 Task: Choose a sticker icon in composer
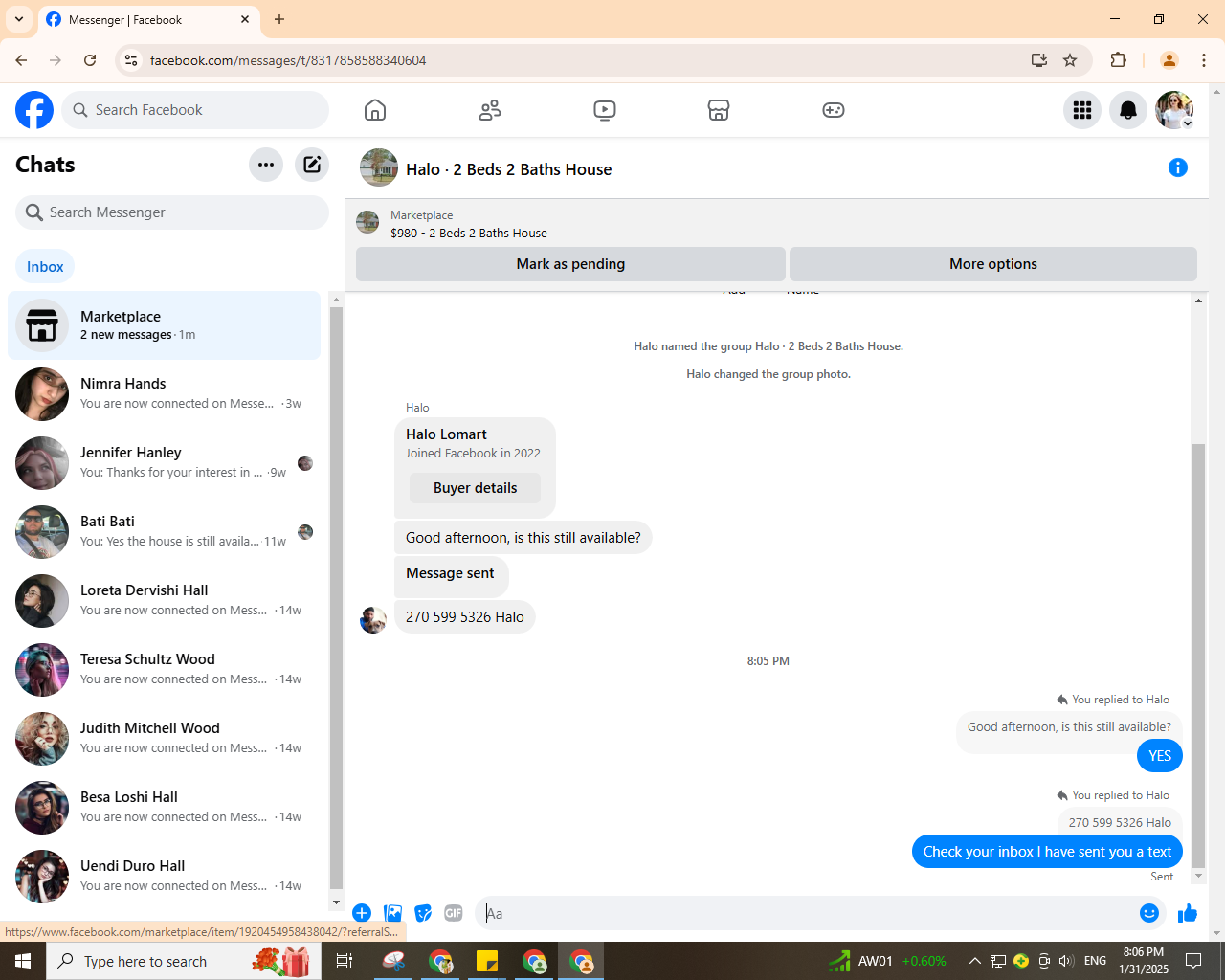click(x=423, y=913)
